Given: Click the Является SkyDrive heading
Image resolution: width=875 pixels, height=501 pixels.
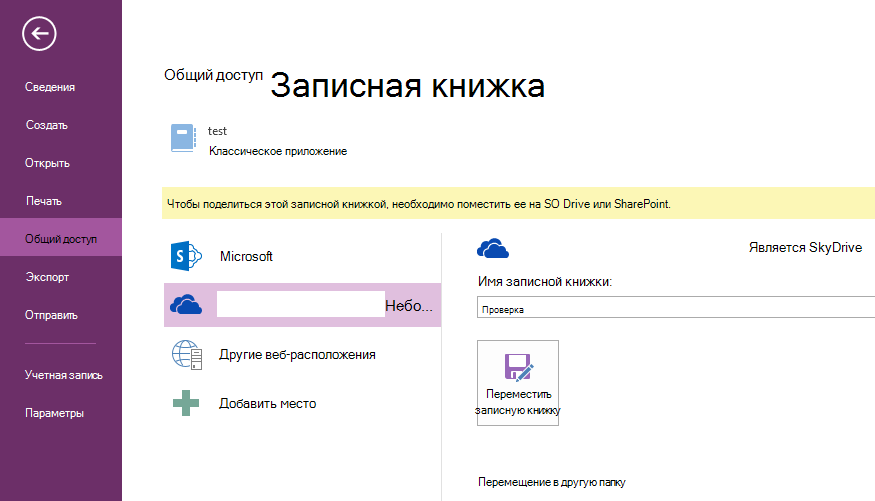Looking at the screenshot, I should click(805, 247).
